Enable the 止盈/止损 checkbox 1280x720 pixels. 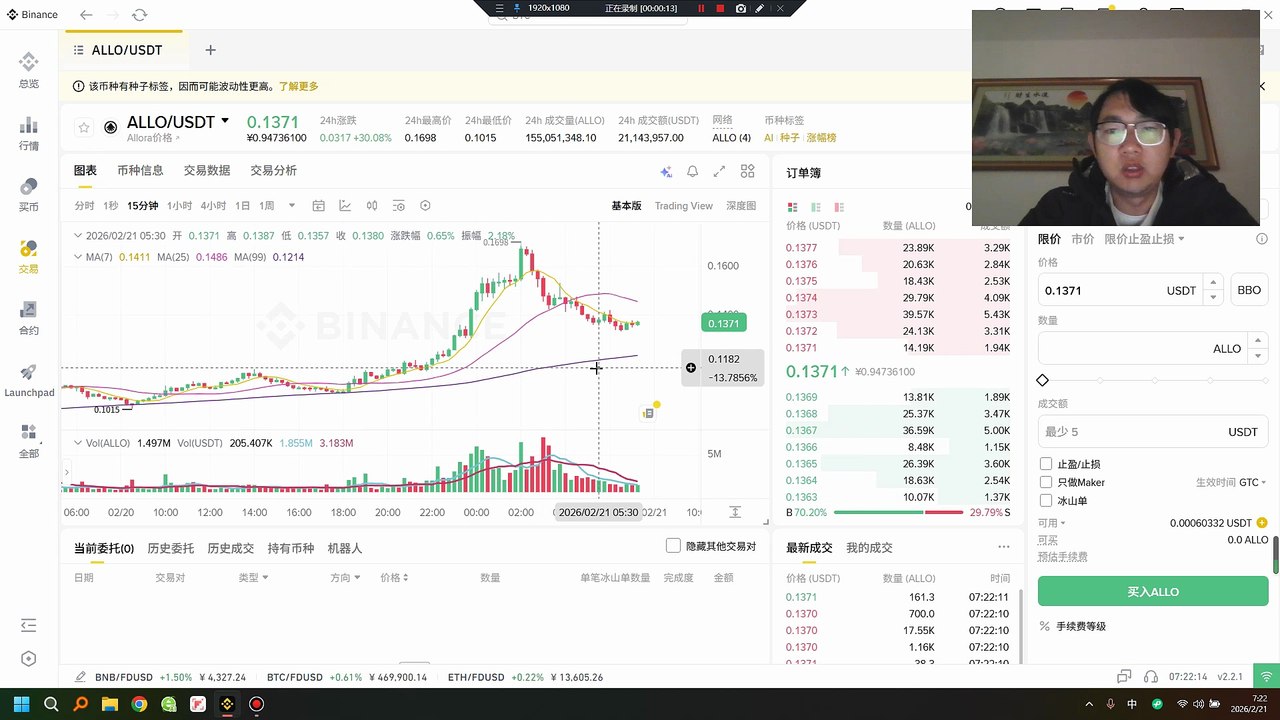click(1046, 464)
